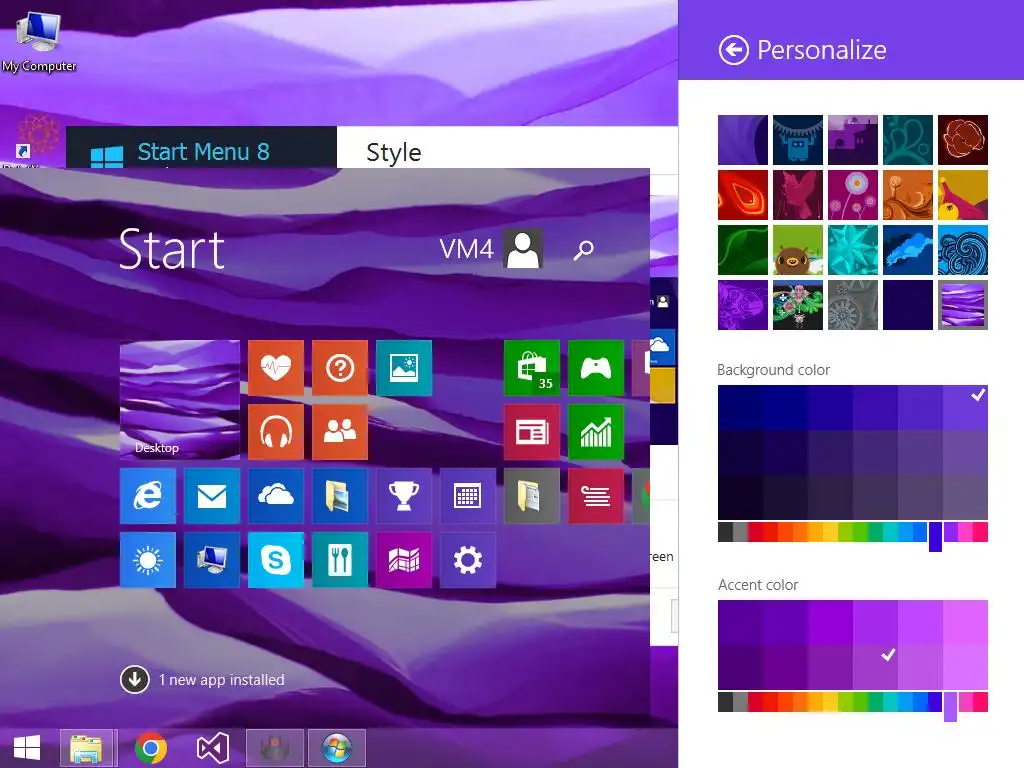The height and width of the screenshot is (768, 1024).
Task: Choose the blue robot background pattern
Action: (x=798, y=140)
